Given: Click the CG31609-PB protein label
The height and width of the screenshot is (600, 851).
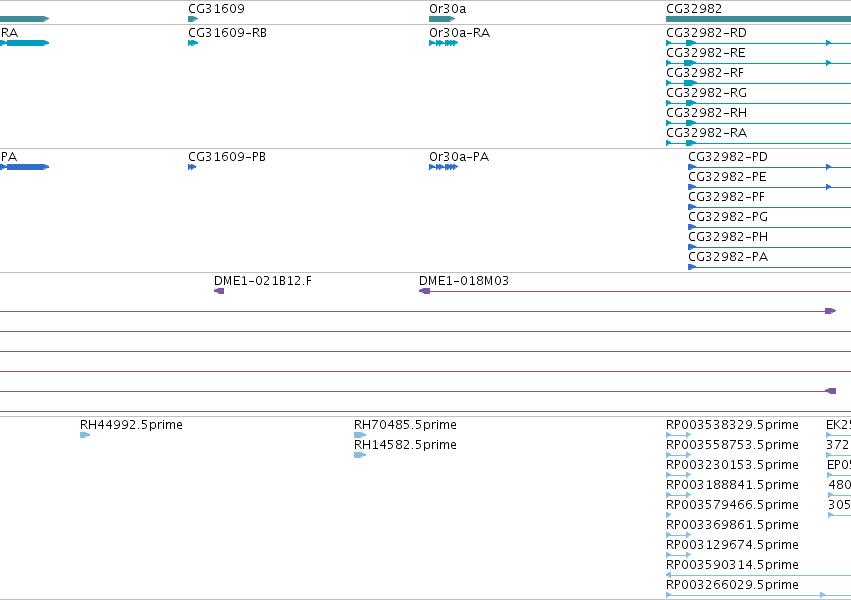Looking at the screenshot, I should coord(227,157).
